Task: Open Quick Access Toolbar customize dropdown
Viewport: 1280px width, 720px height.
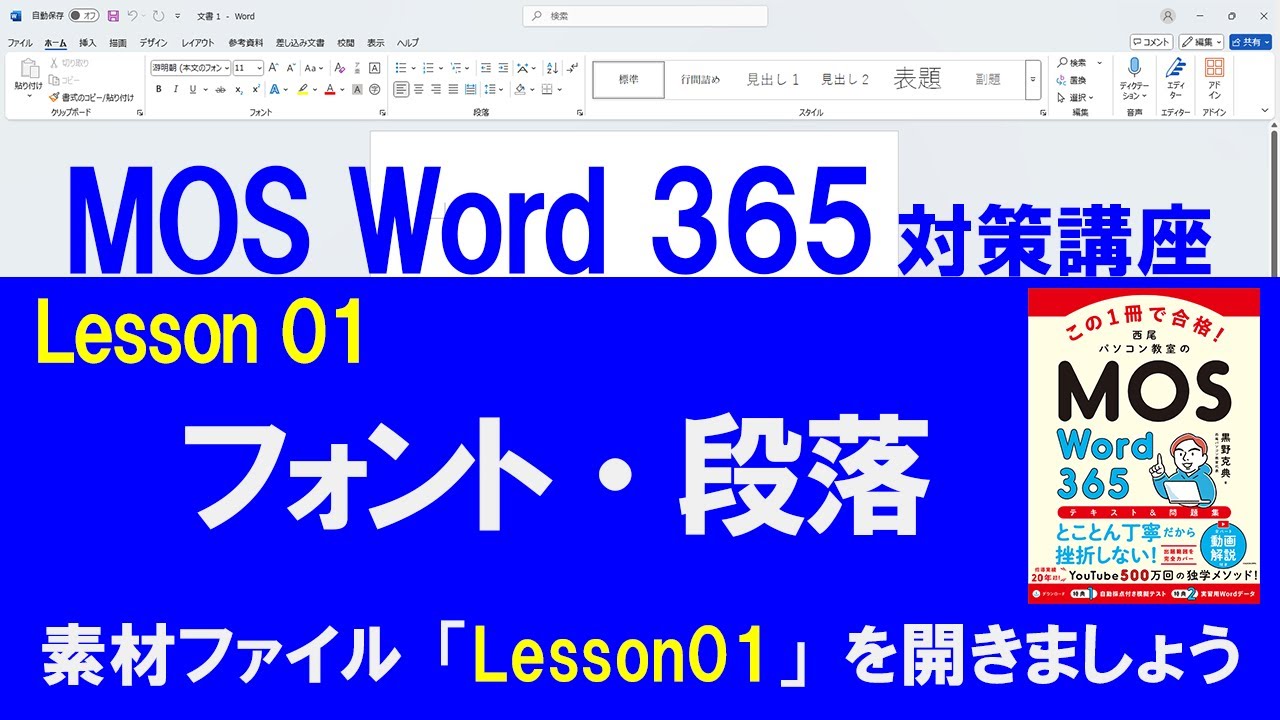Action: click(178, 16)
